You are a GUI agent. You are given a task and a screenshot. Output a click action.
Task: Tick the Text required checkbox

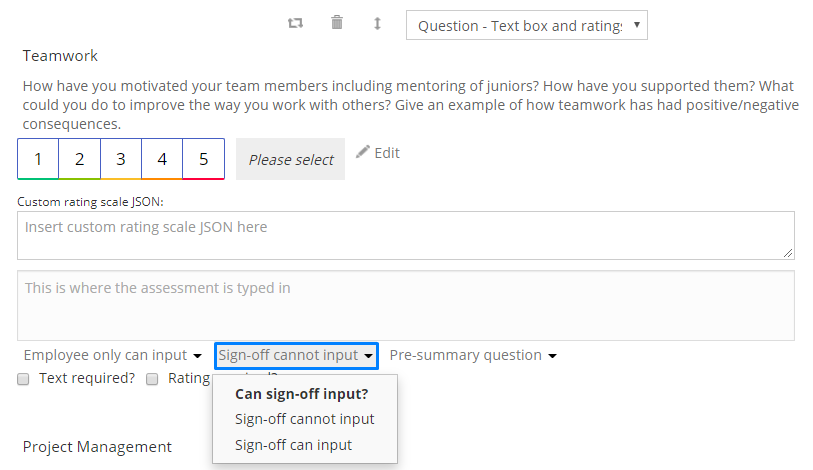pos(23,379)
